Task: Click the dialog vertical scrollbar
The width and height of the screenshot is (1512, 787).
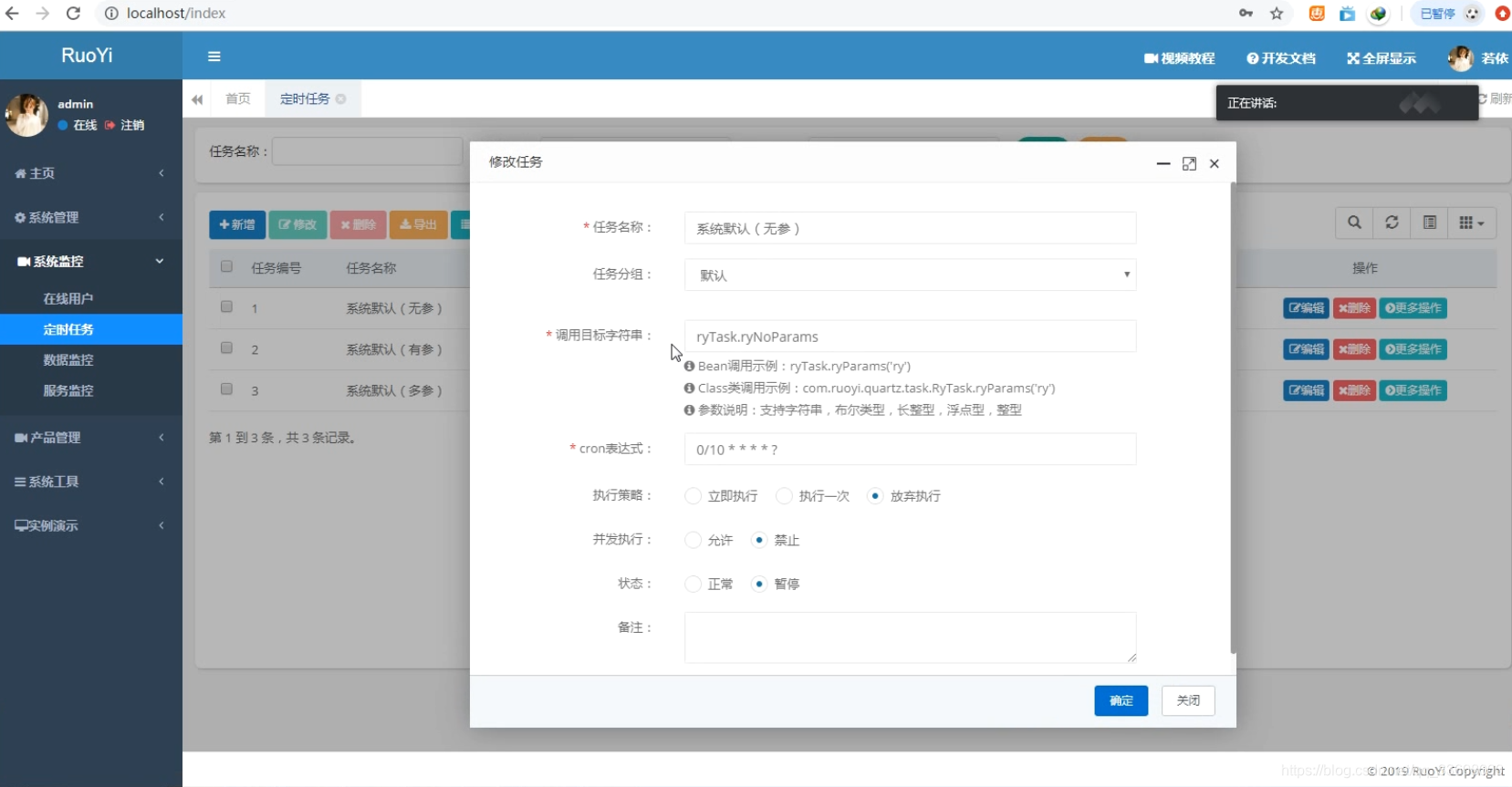Action: [x=1233, y=418]
